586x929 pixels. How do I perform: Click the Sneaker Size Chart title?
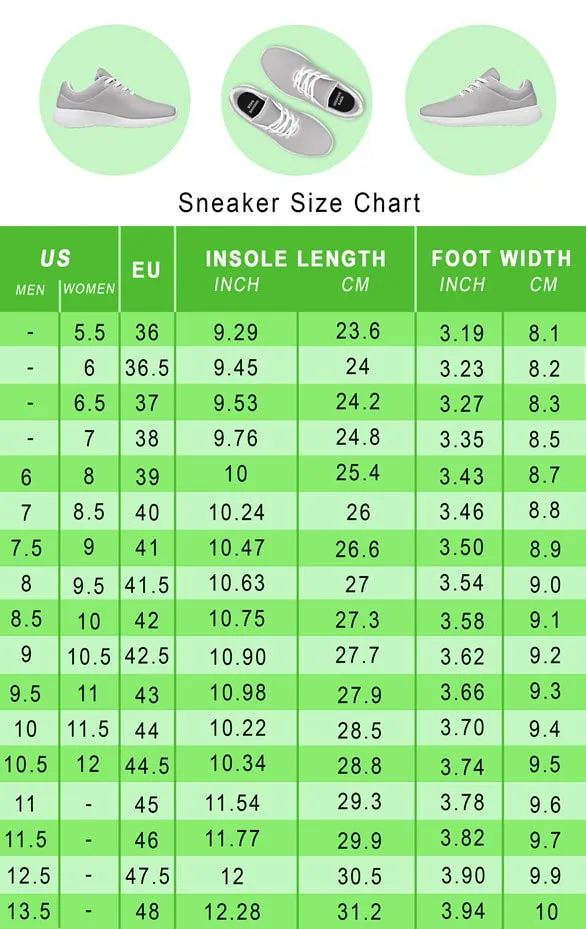[x=299, y=203]
